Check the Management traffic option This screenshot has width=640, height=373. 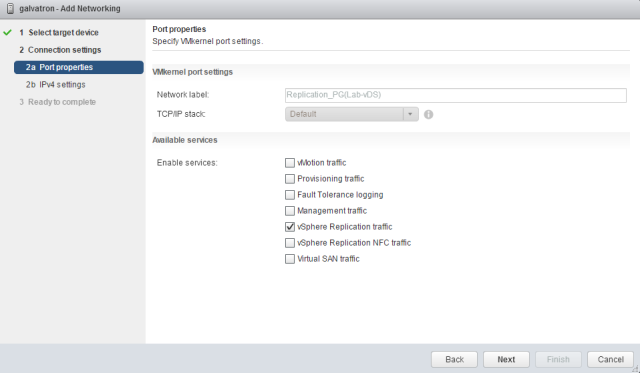click(x=289, y=211)
